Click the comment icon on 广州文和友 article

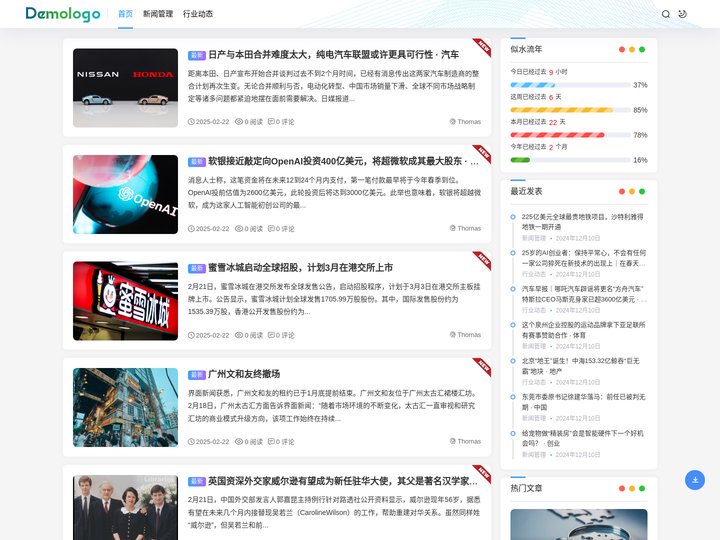pos(271,441)
